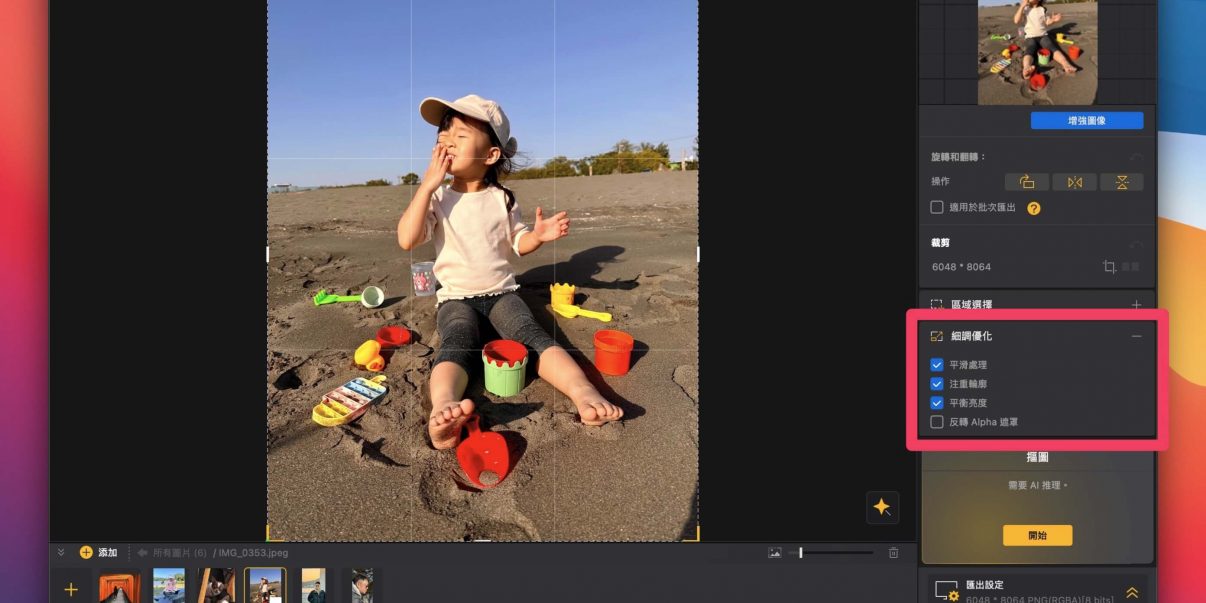Screen dimensions: 1206x603
Task: Click the 增強圖像 button
Action: click(1087, 121)
